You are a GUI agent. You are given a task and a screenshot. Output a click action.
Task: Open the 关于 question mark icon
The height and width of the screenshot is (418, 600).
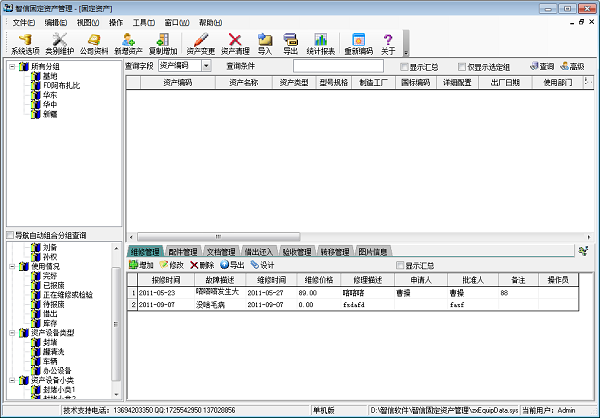[x=388, y=40]
